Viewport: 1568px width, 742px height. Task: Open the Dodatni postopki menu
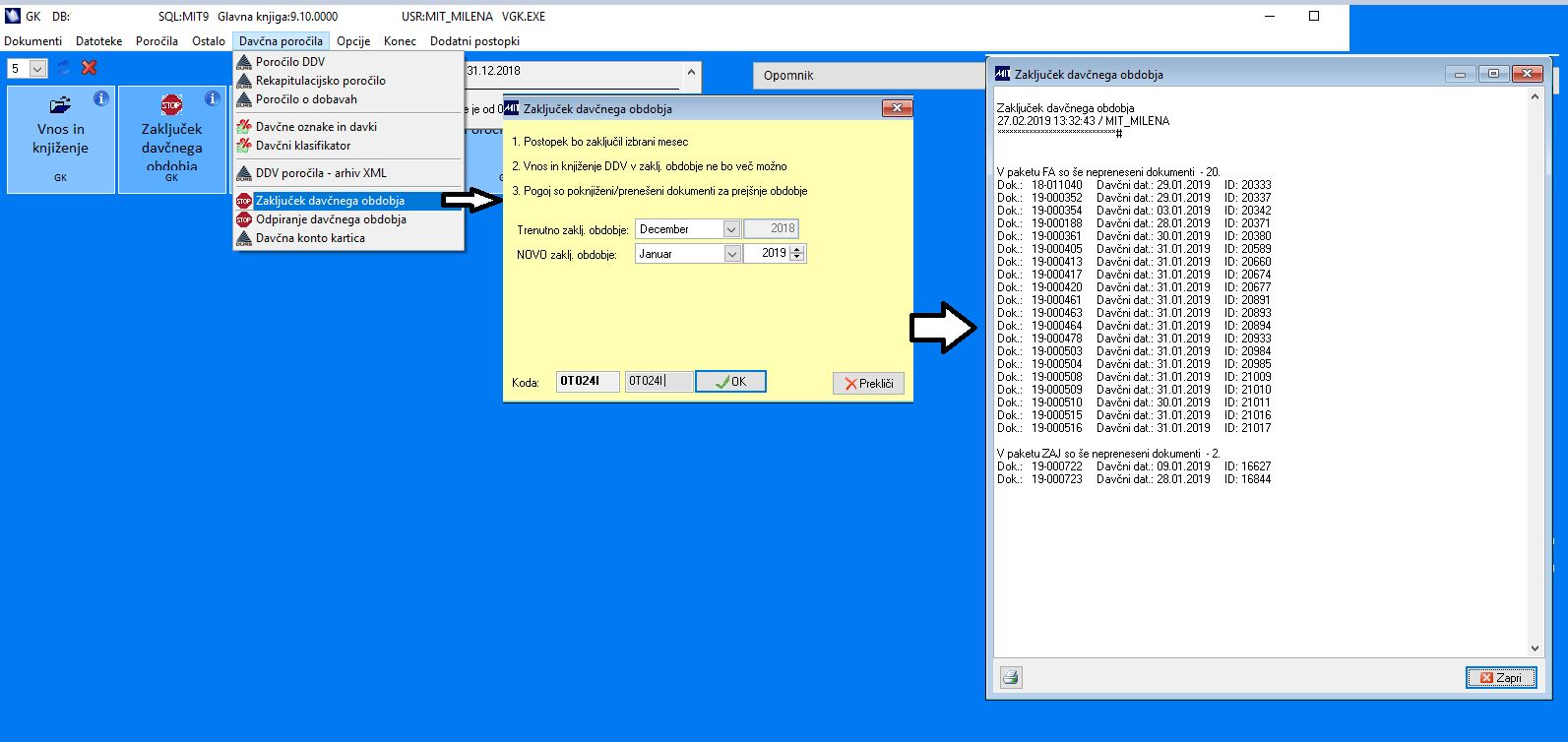474,41
